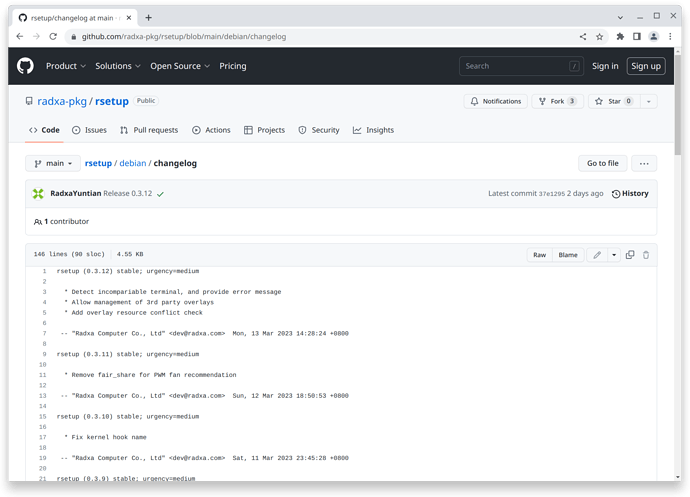
Task: Focus the GitHub Search field
Action: 521,66
